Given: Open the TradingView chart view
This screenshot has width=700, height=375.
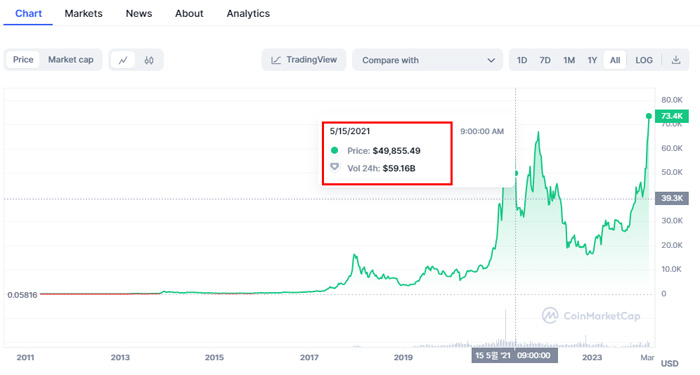Looking at the screenshot, I should 304,60.
